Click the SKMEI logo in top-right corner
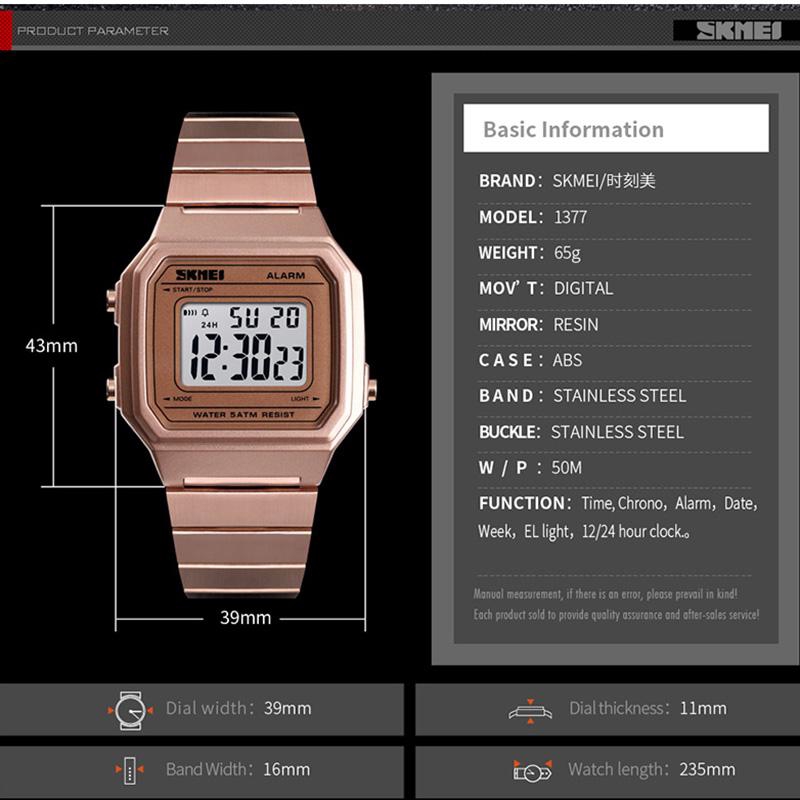 (x=738, y=31)
